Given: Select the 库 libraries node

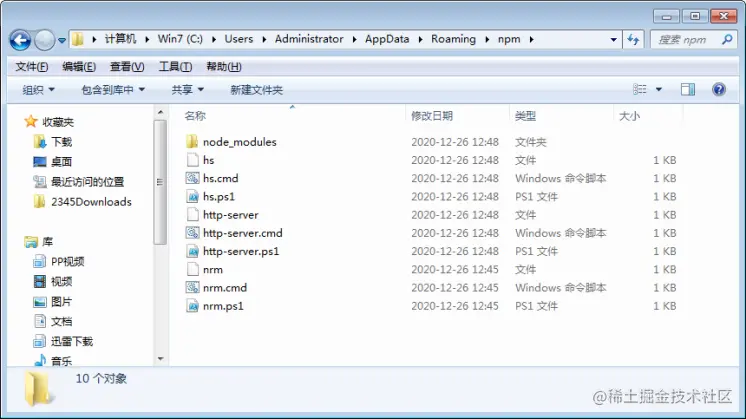Looking at the screenshot, I should coord(38,242).
